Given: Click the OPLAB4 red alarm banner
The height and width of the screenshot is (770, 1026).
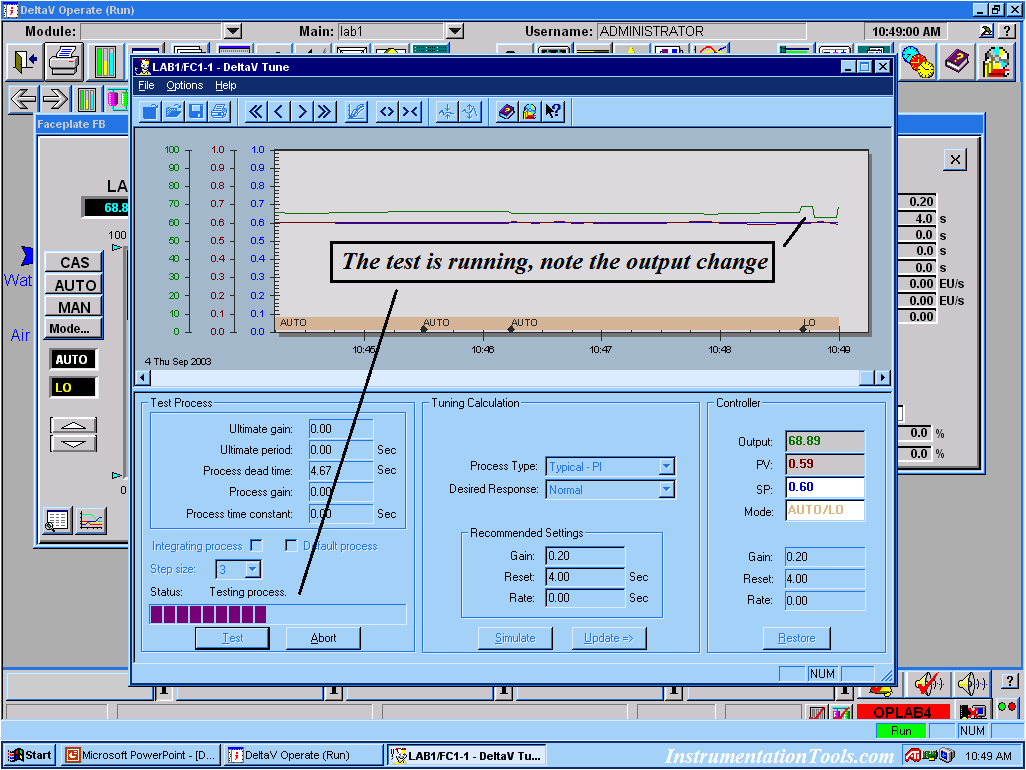Looking at the screenshot, I should [902, 712].
